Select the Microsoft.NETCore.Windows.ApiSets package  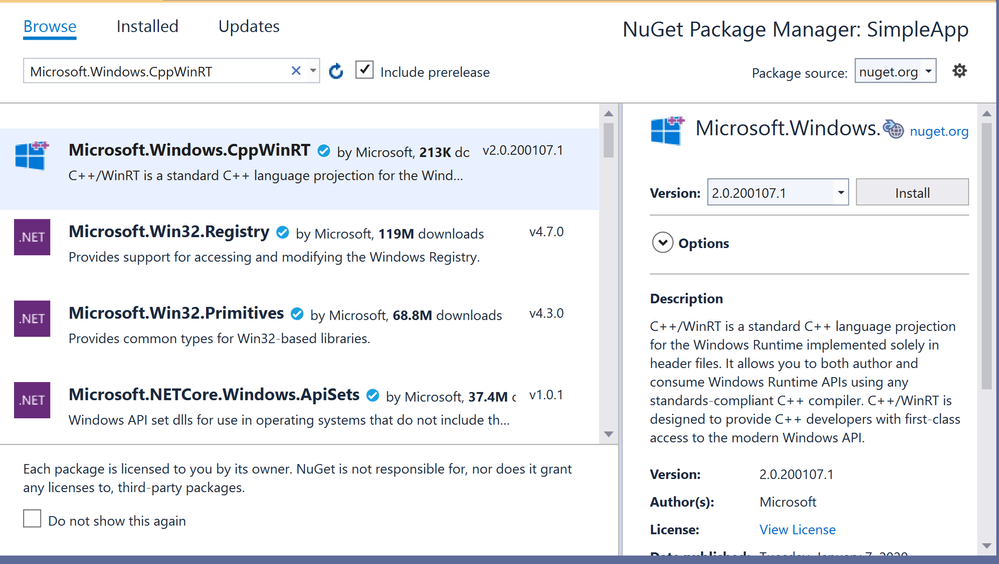point(299,408)
